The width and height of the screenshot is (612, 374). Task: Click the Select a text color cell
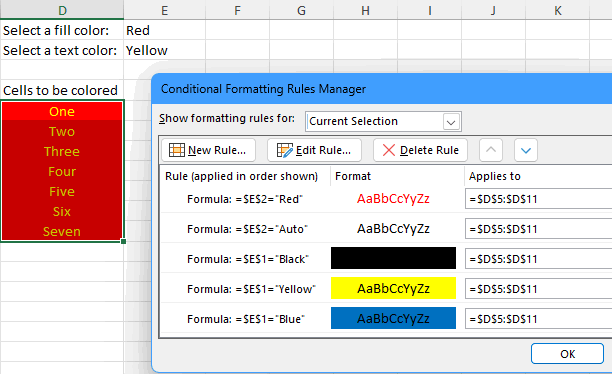[x=62, y=50]
